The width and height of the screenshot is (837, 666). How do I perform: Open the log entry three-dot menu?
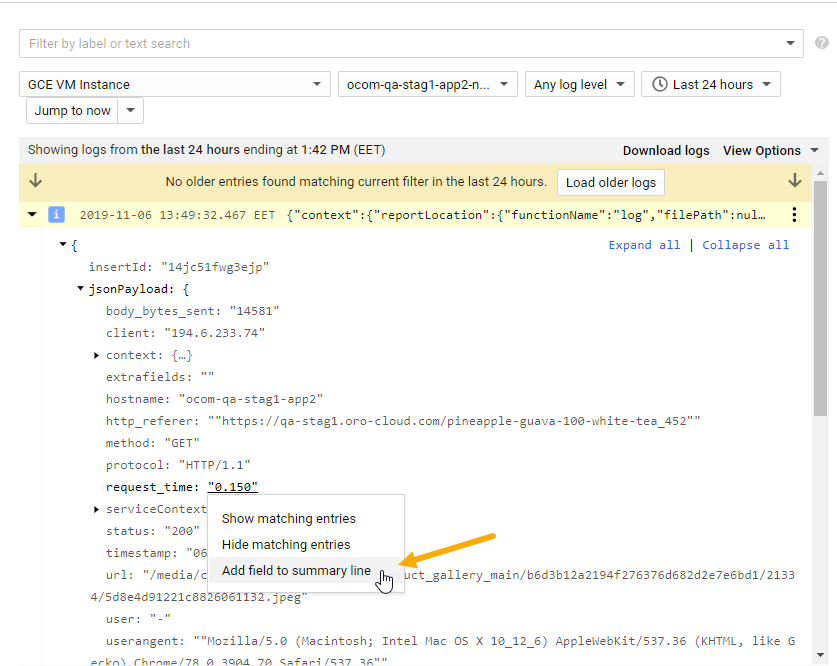pos(794,214)
